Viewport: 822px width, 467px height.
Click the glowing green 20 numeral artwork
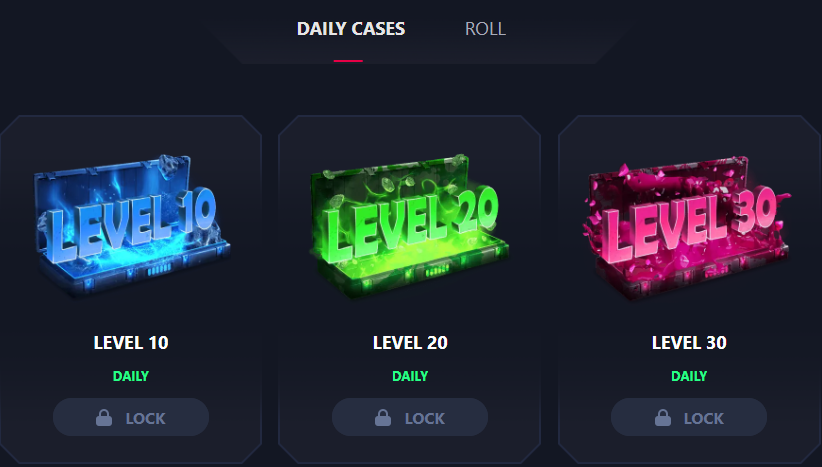click(476, 210)
